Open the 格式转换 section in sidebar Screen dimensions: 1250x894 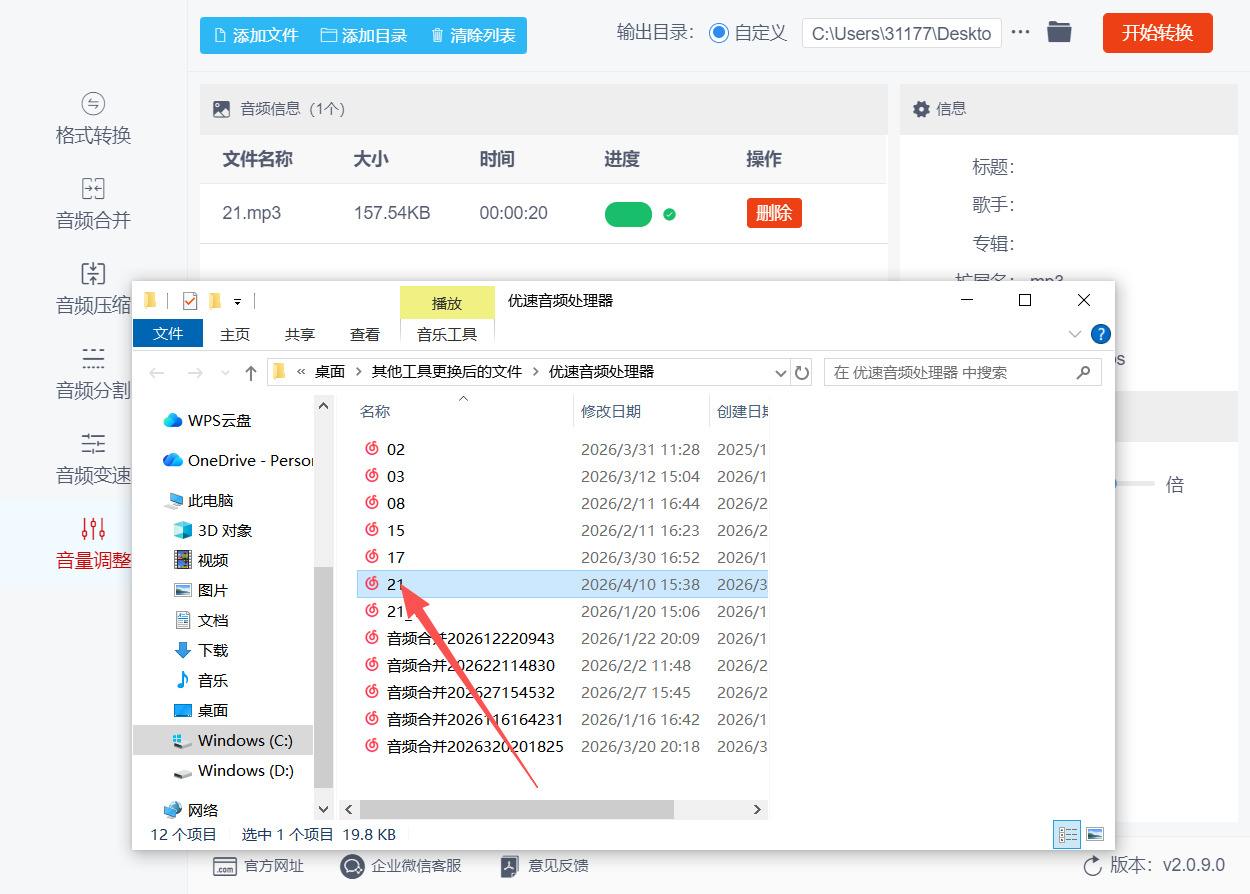point(93,119)
